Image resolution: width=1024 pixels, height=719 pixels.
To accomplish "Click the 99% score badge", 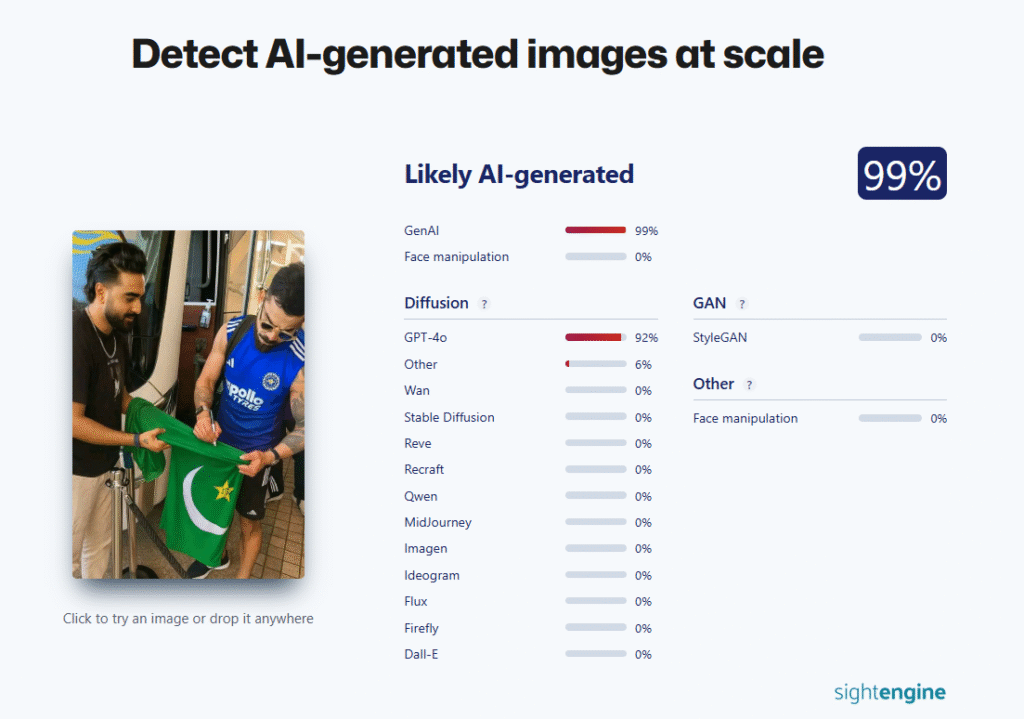I will point(901,174).
